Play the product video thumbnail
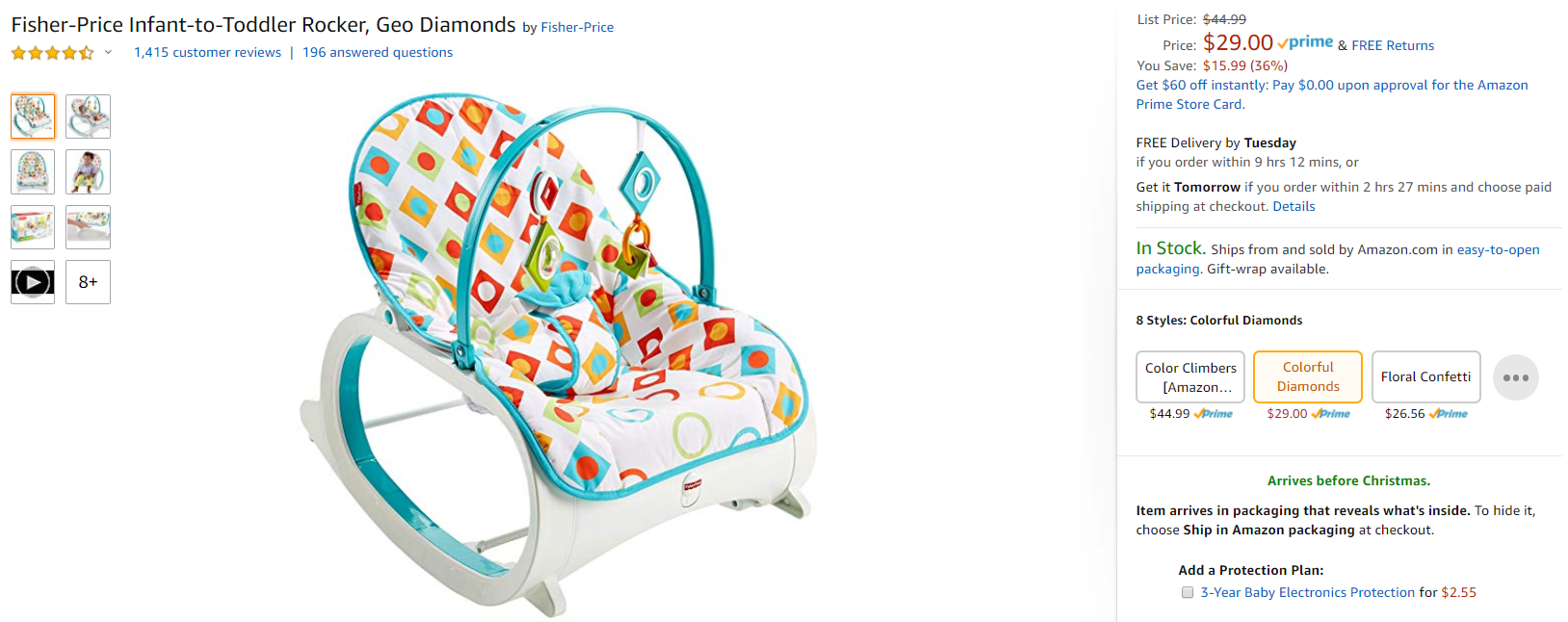Image resolution: width=1568 pixels, height=622 pixels. (33, 282)
